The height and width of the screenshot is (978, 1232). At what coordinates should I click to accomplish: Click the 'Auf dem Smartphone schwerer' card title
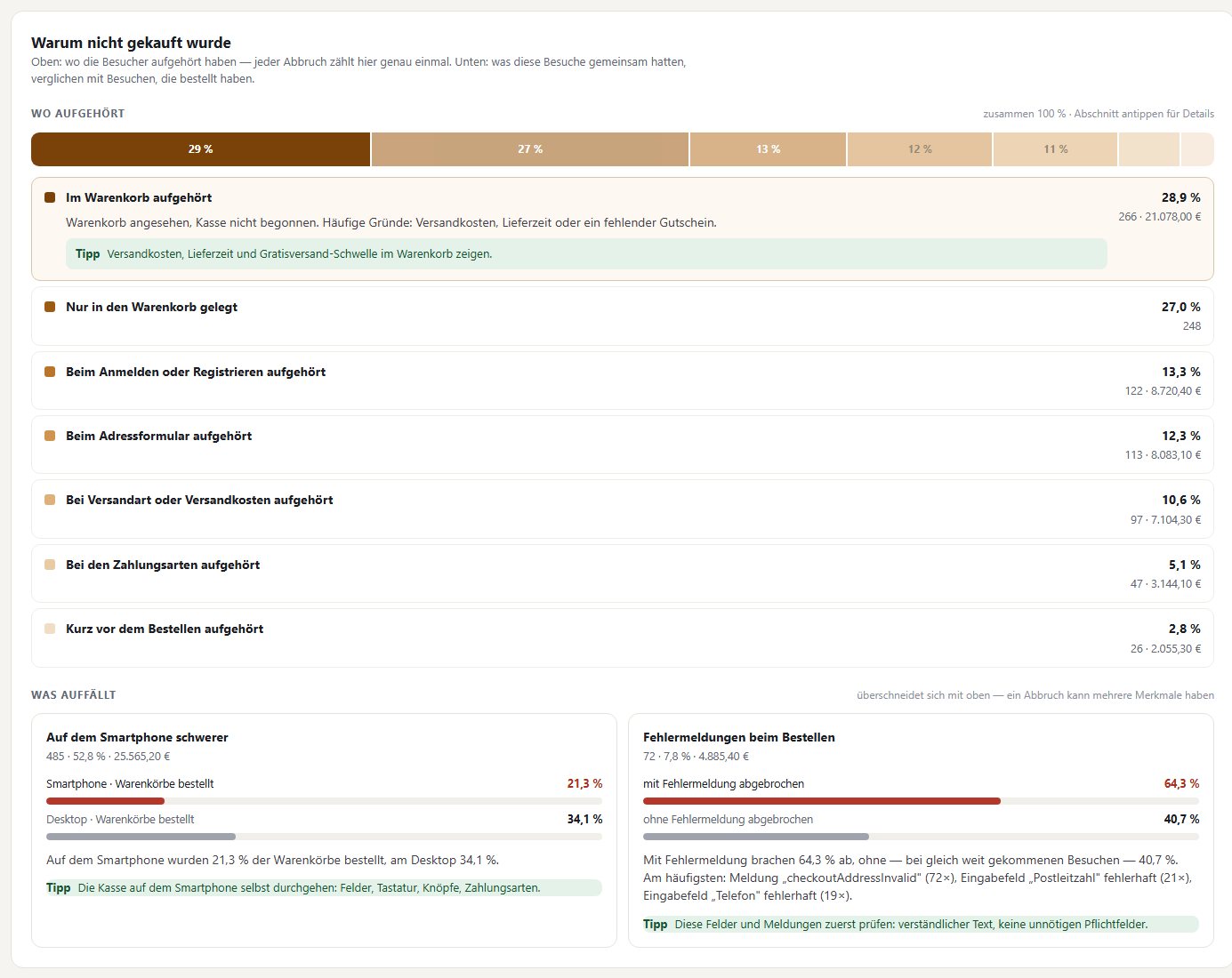click(137, 737)
